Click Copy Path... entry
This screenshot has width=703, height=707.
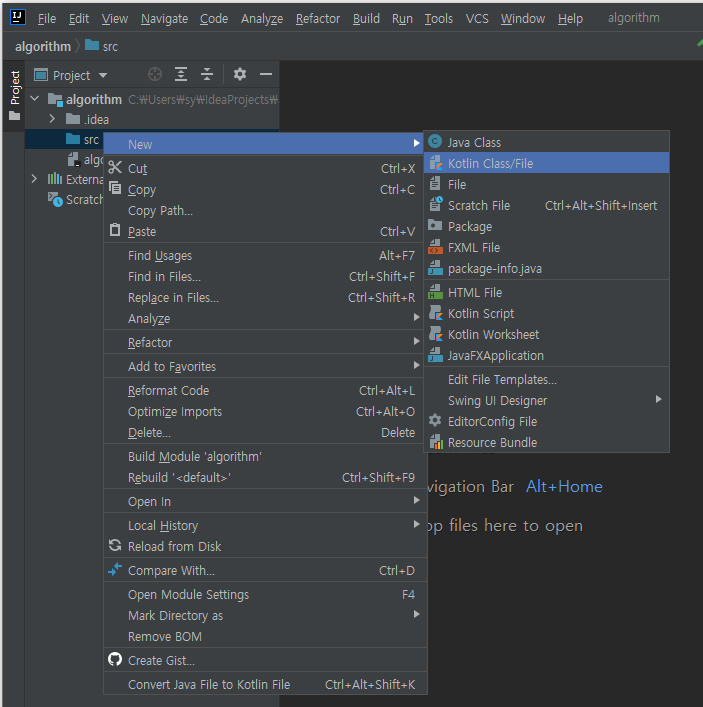click(x=266, y=210)
